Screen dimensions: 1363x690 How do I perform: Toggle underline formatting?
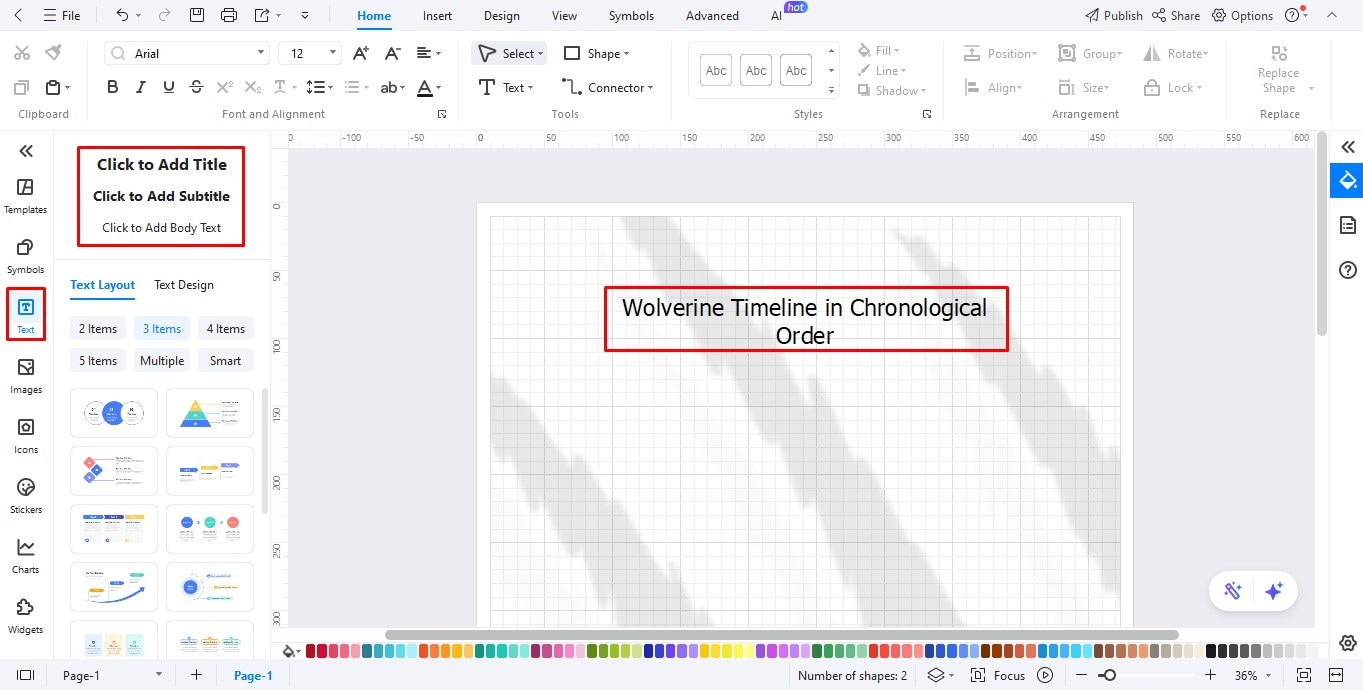(168, 87)
